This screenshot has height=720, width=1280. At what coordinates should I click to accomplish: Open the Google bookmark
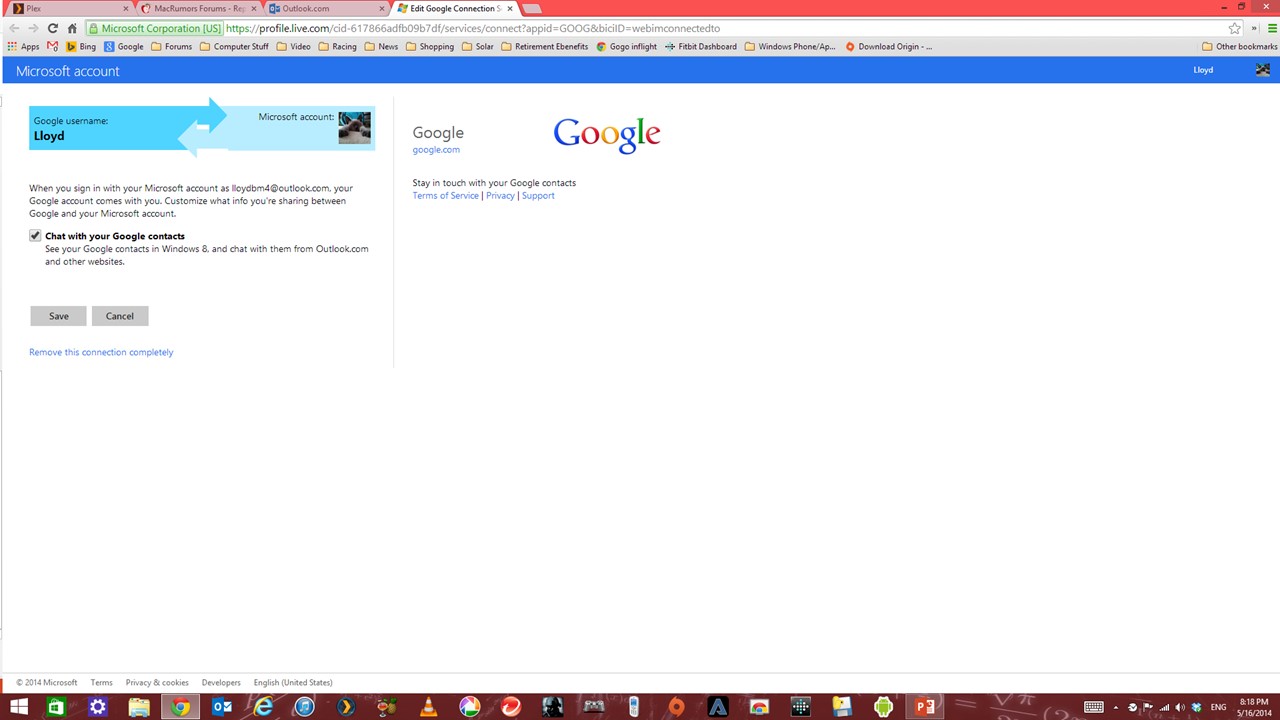[x=124, y=46]
